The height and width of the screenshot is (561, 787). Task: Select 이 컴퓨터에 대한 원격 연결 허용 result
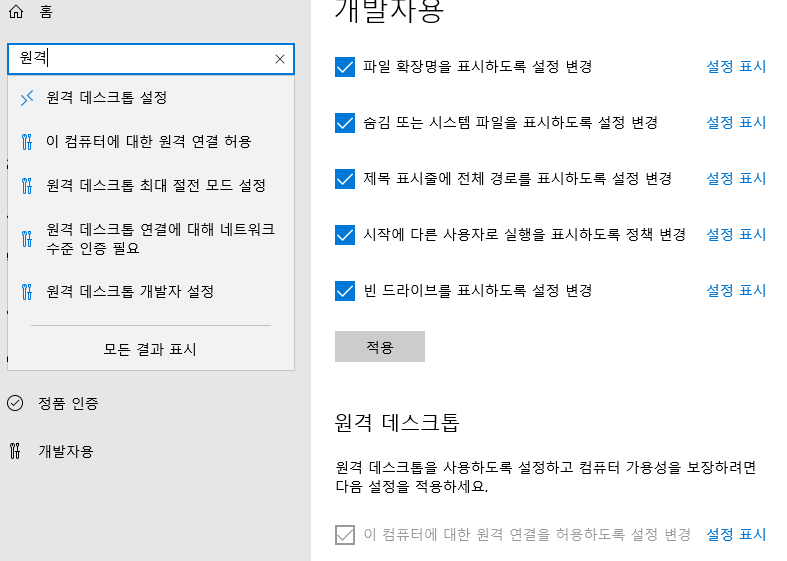[151, 142]
